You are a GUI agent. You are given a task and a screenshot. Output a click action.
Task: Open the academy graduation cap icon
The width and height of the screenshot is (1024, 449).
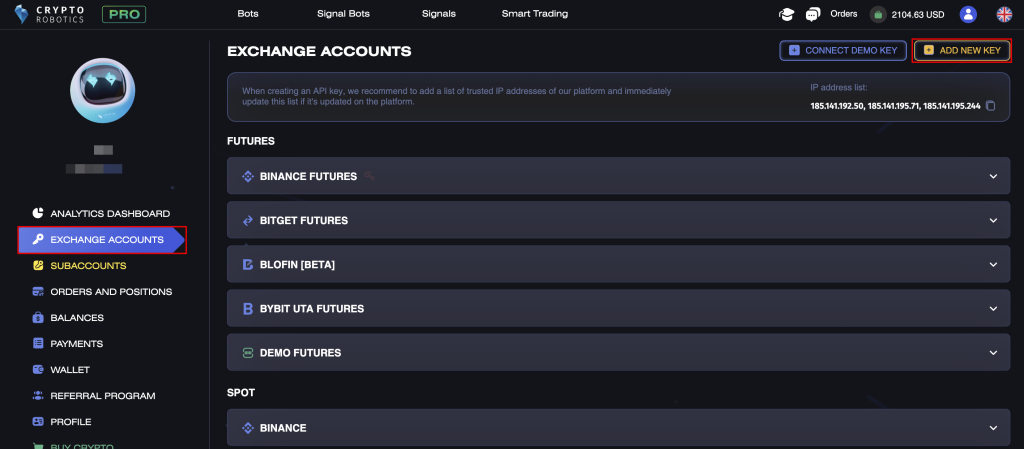[786, 14]
